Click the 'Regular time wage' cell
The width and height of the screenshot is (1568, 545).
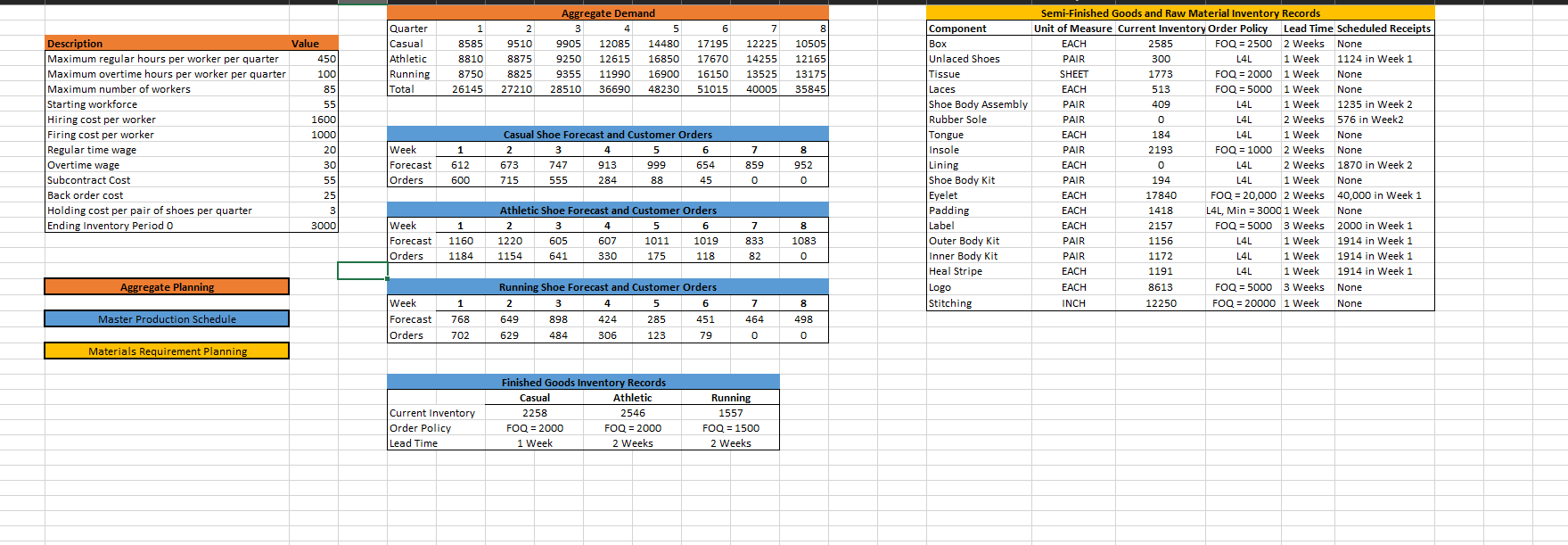click(x=167, y=150)
